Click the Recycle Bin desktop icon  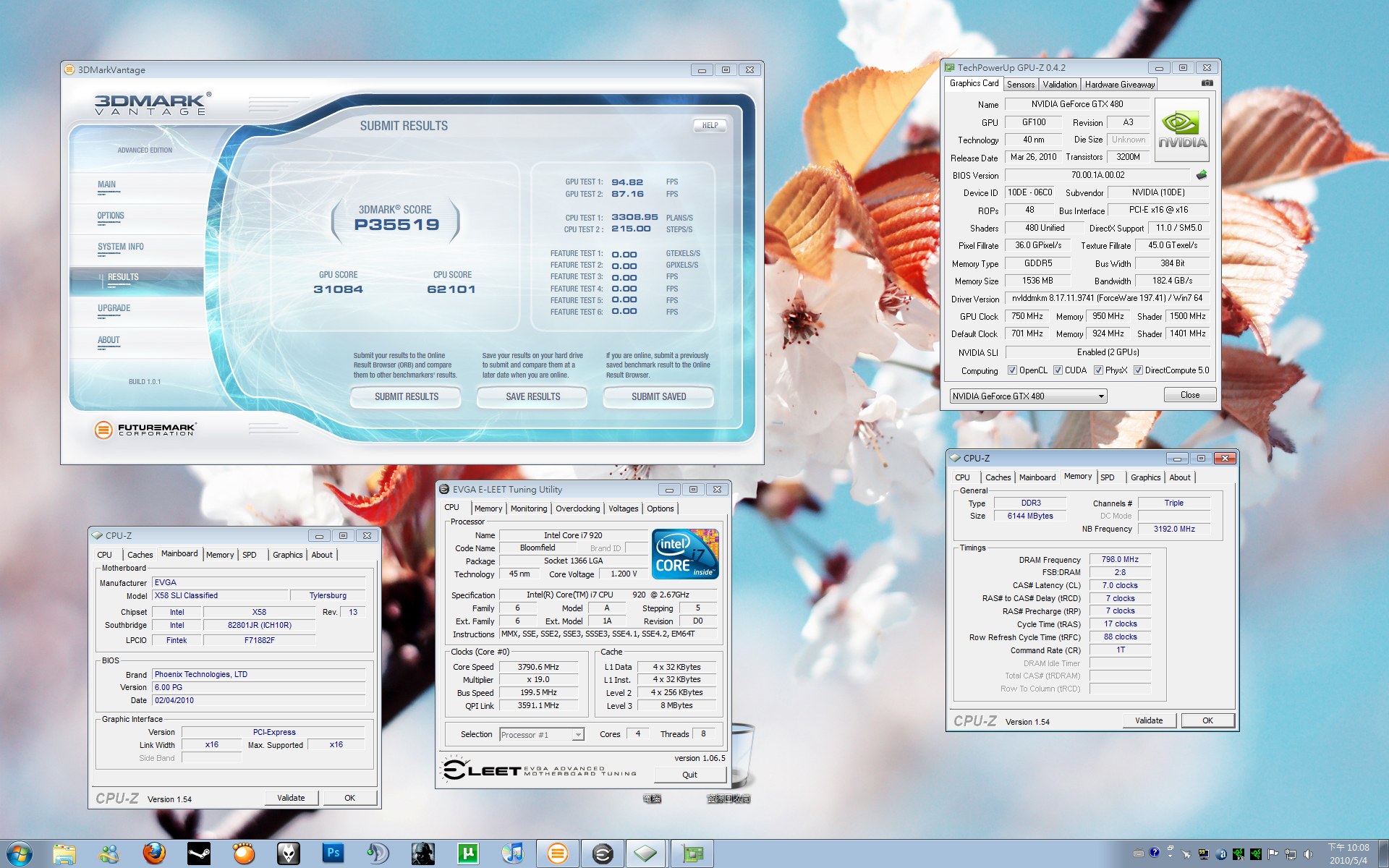coord(742,756)
